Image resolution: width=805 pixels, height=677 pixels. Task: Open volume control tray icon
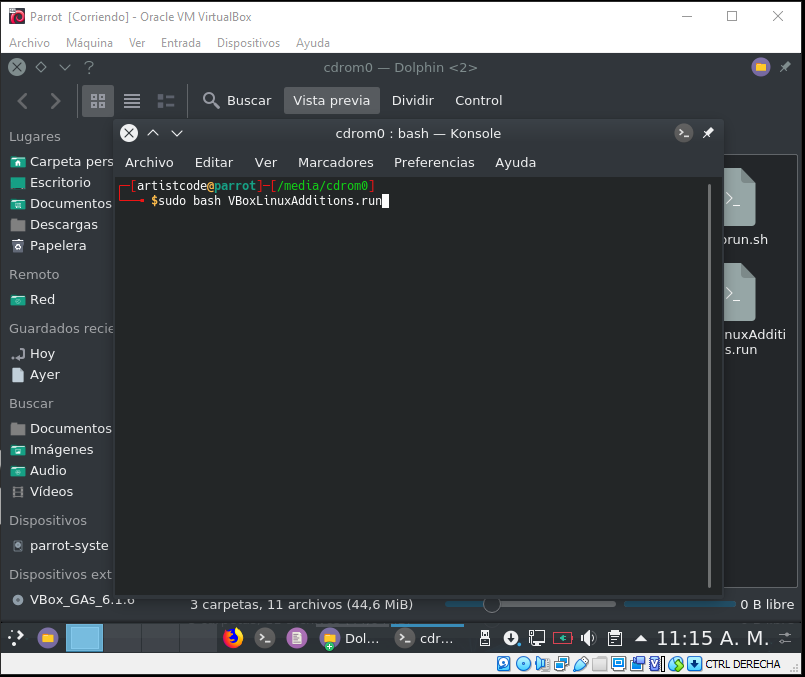tap(588, 638)
